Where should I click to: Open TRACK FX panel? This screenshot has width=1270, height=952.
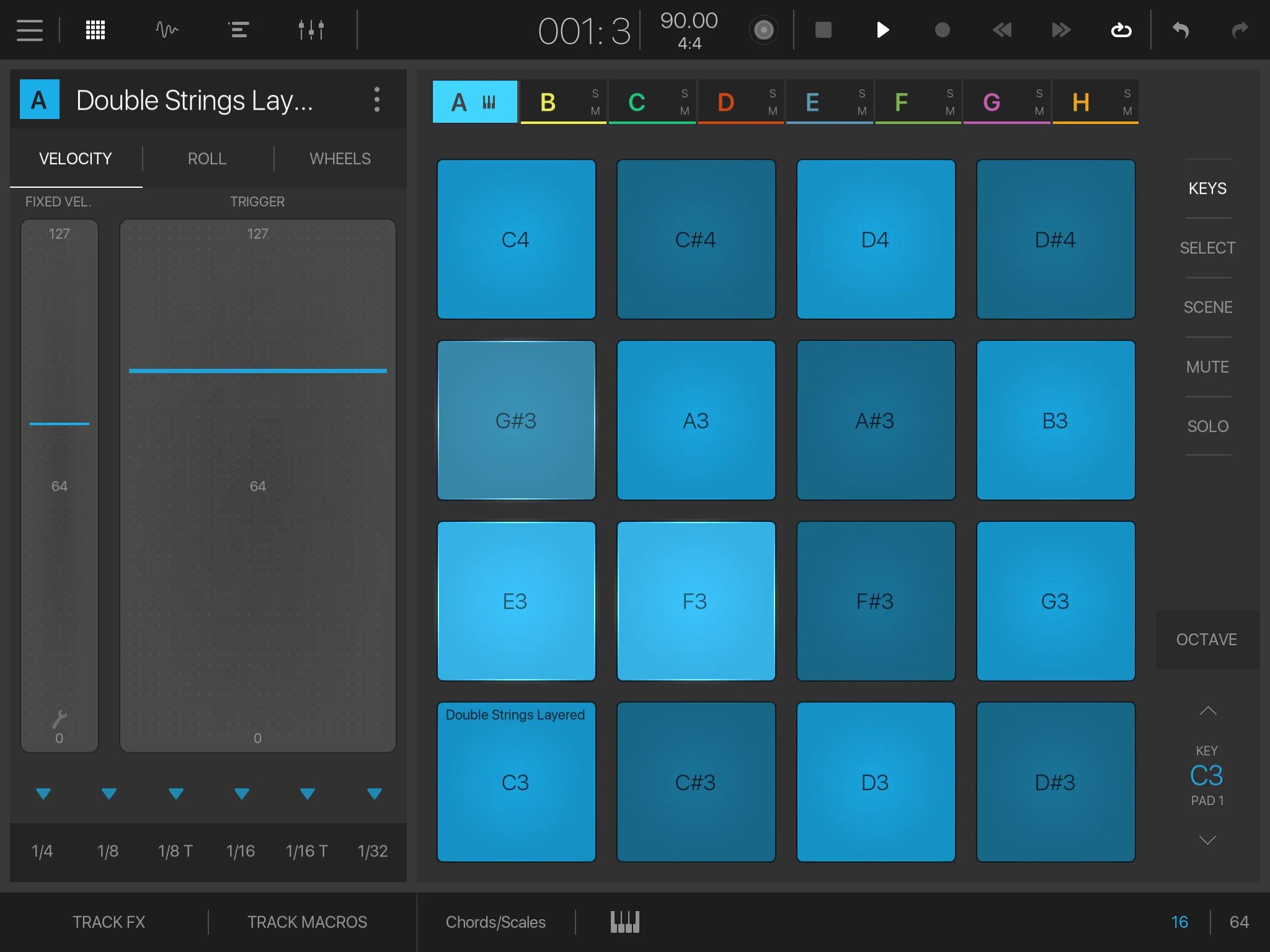tap(109, 922)
